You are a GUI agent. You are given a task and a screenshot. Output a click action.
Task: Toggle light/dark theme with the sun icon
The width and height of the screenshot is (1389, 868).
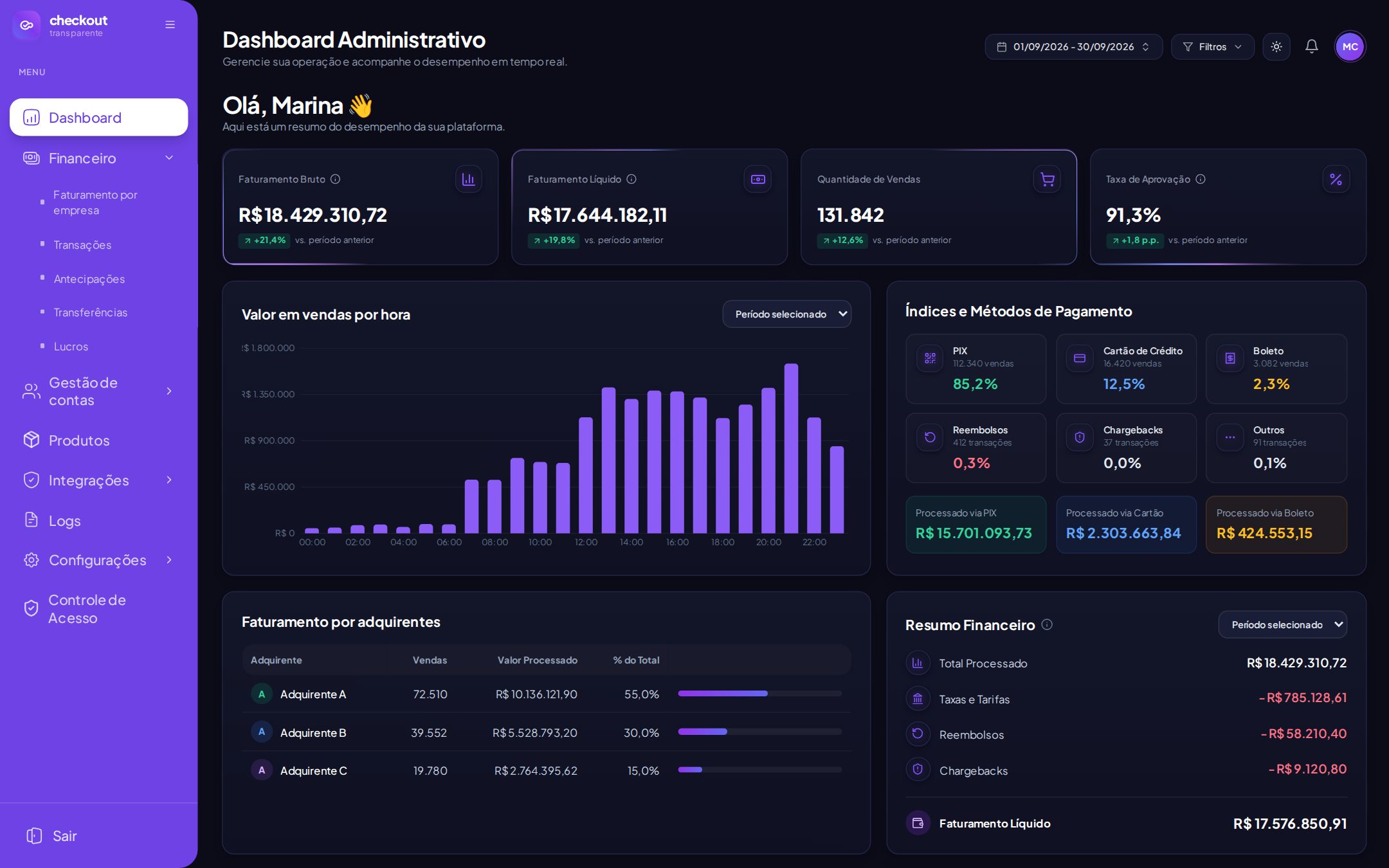click(1276, 47)
